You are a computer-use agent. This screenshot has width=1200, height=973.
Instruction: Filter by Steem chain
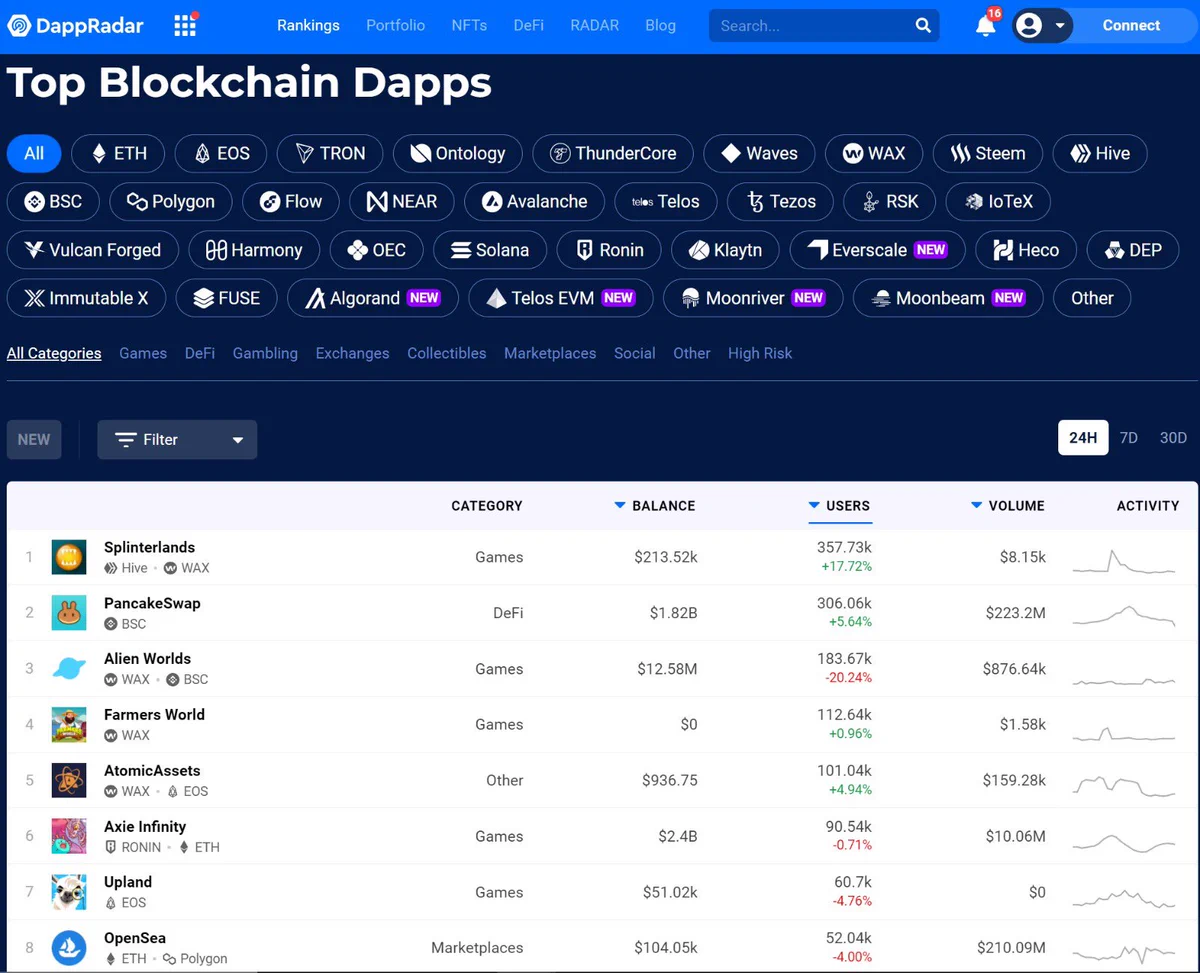[x=988, y=154]
